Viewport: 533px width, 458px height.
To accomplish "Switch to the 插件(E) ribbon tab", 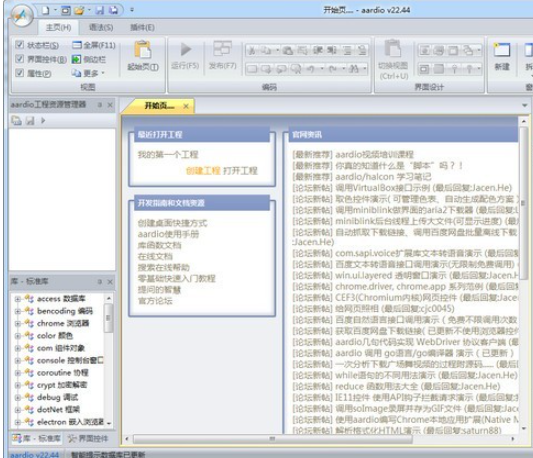I will (x=142, y=28).
